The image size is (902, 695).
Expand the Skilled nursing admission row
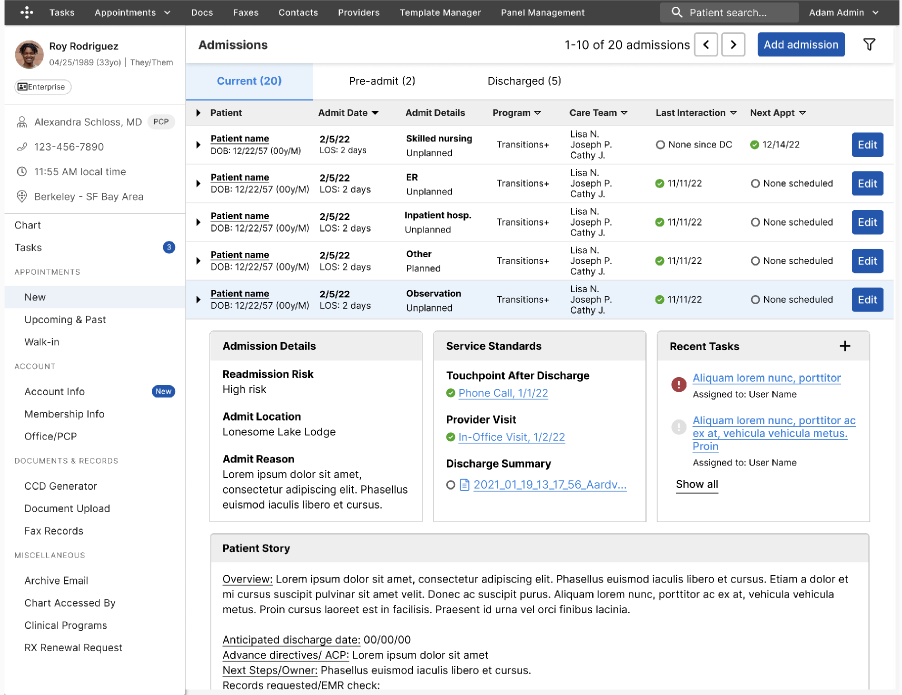pyautogui.click(x=198, y=144)
